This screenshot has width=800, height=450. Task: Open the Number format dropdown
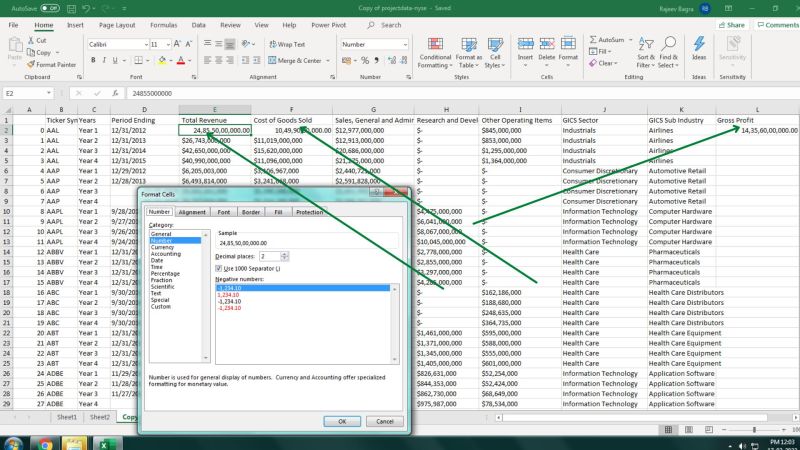(405, 44)
